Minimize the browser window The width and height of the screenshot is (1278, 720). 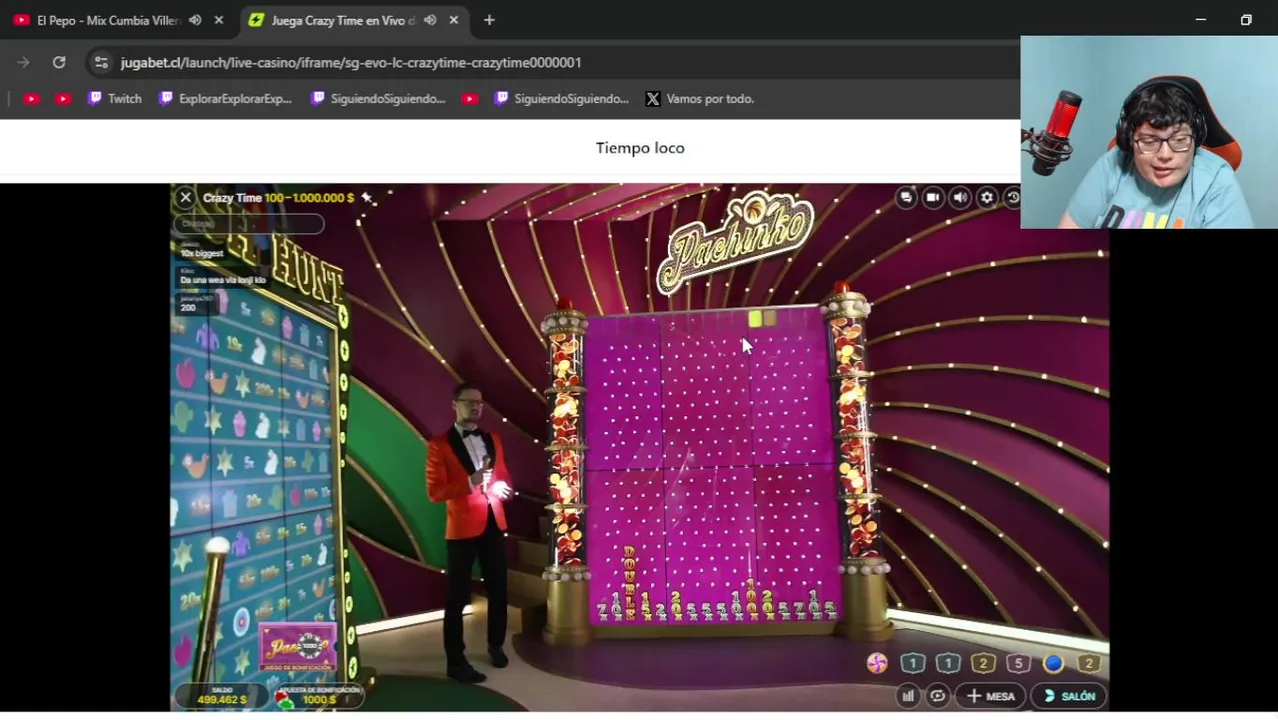tap(1201, 20)
